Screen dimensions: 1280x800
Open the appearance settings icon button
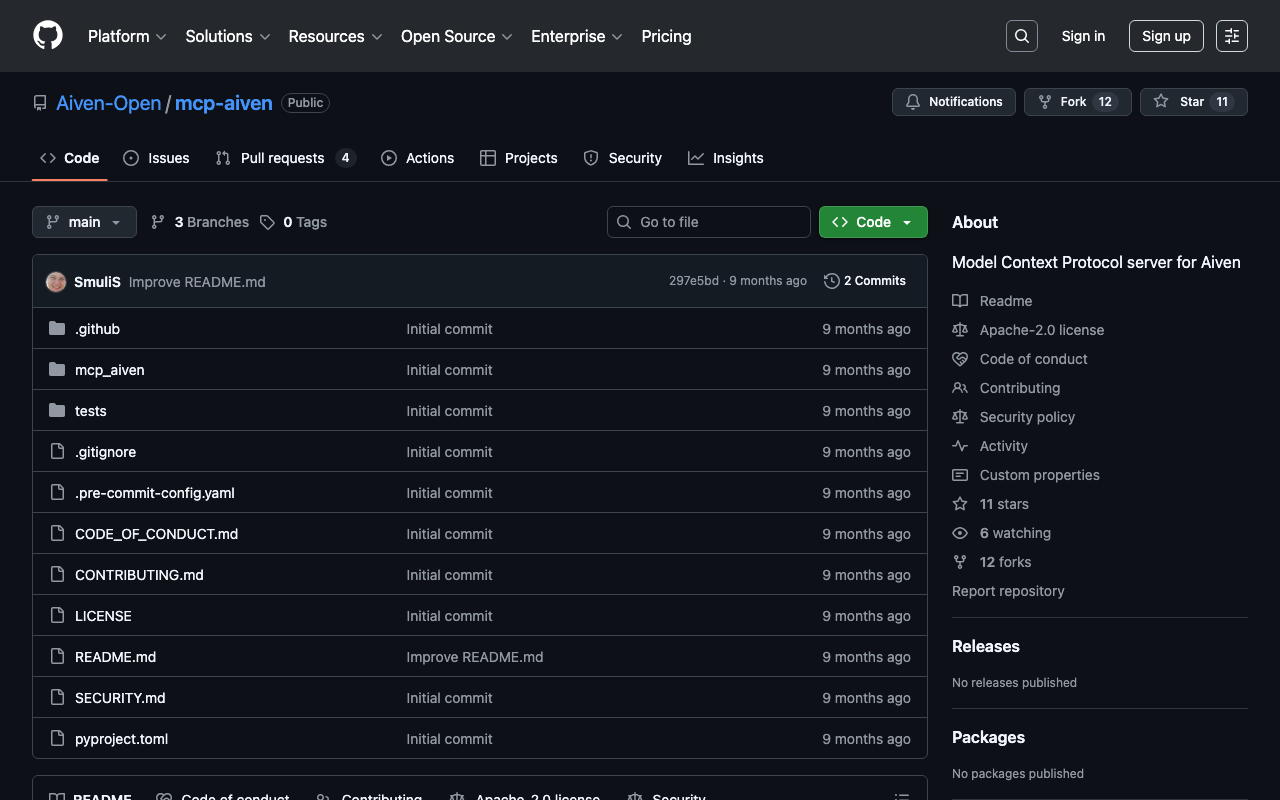coord(1231,36)
